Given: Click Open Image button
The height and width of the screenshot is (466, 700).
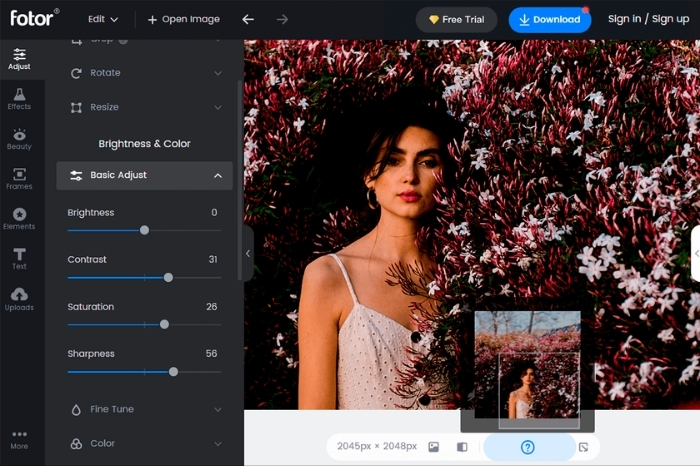Looking at the screenshot, I should coord(183,19).
